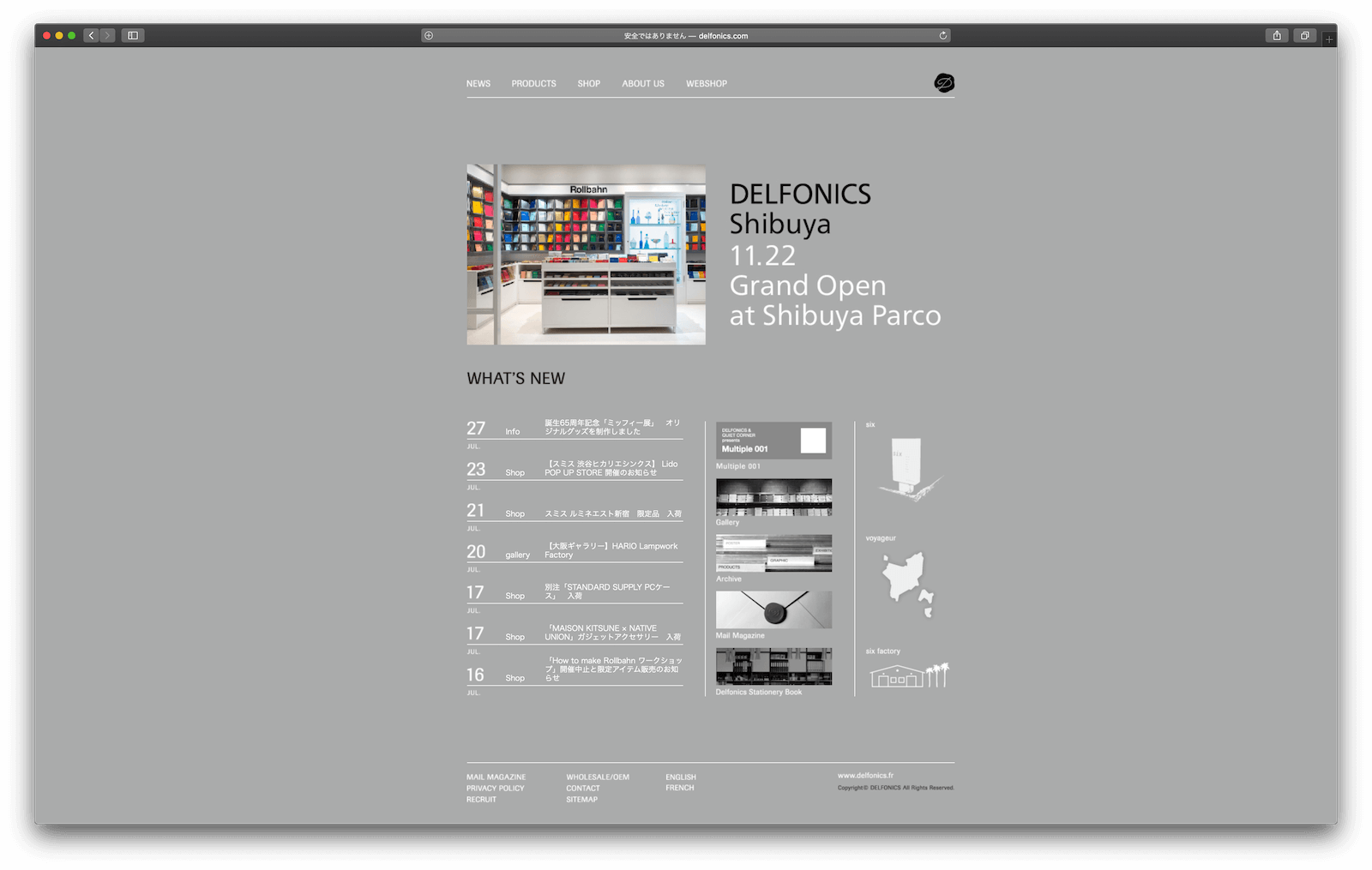Add a new tab with plus button
1372x870 pixels.
tap(1329, 39)
